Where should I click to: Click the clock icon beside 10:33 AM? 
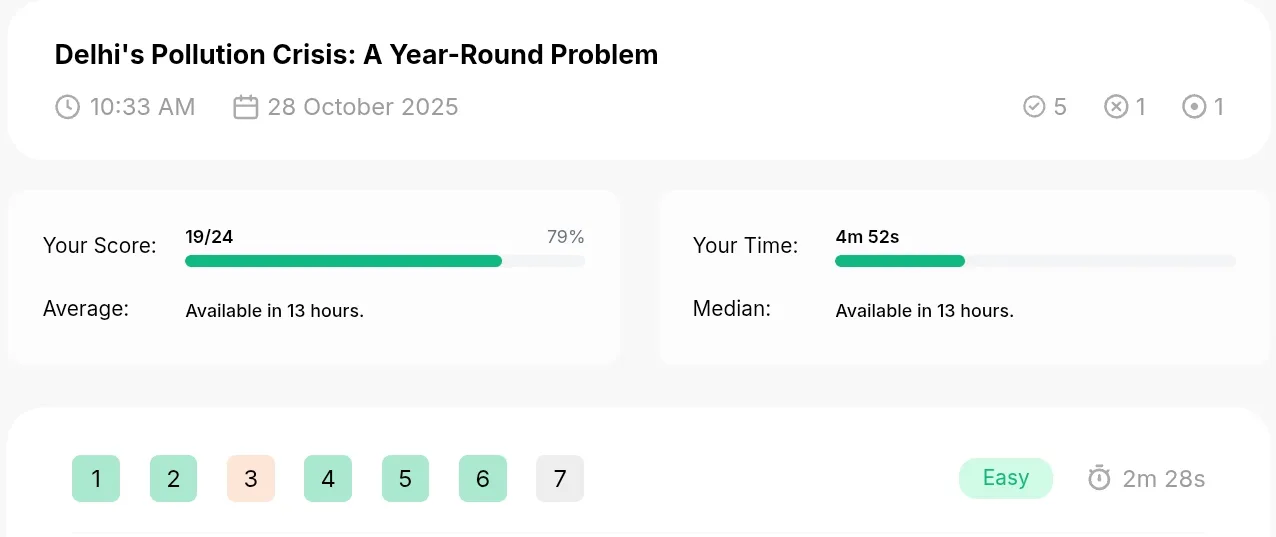67,107
